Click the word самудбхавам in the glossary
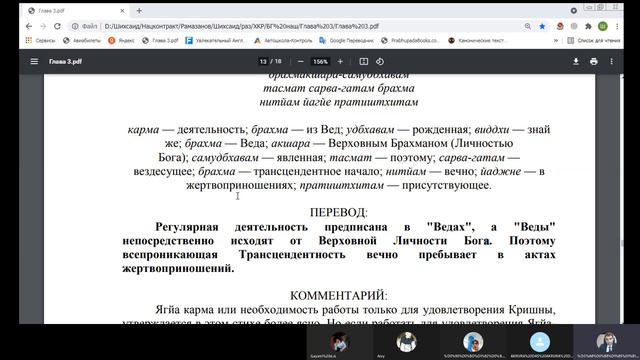 tap(225, 158)
